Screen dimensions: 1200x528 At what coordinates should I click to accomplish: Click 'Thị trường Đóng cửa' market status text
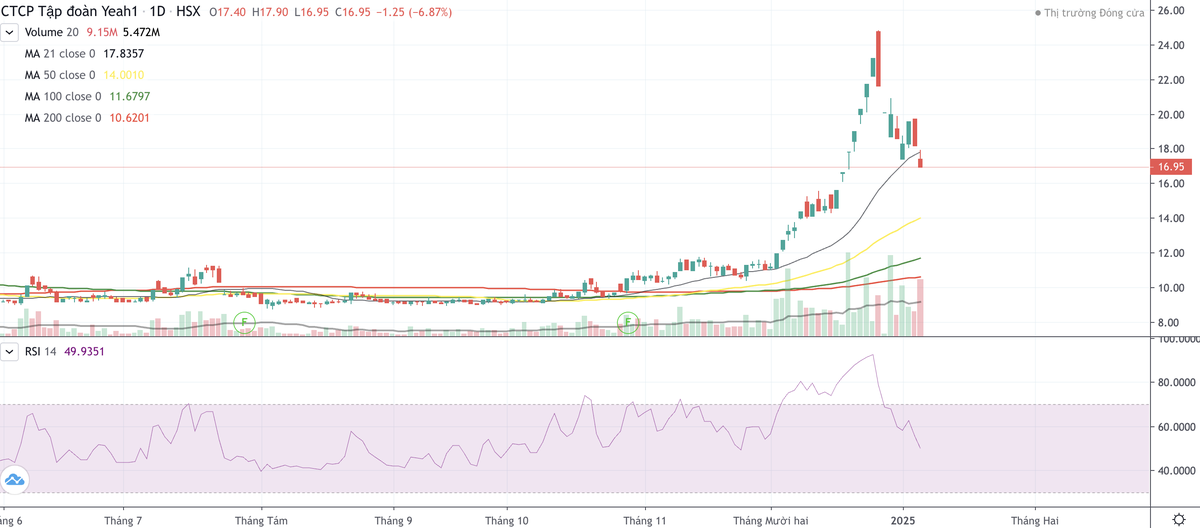click(x=1094, y=13)
